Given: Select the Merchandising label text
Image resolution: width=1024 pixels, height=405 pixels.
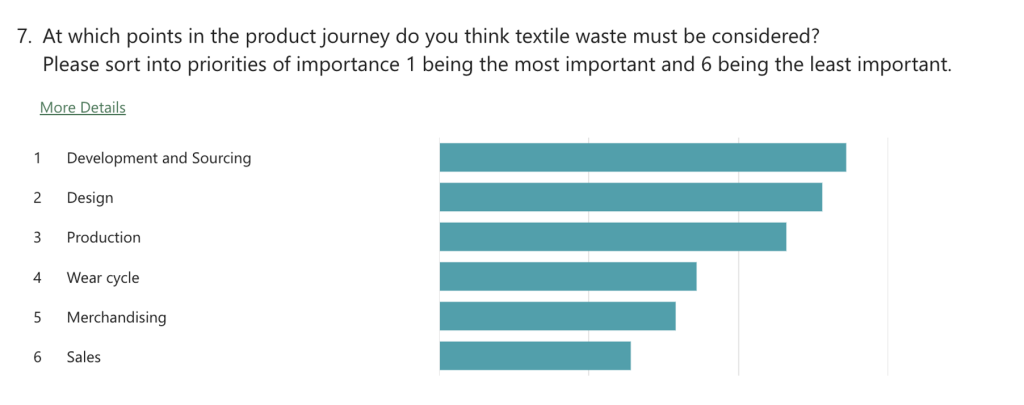Looking at the screenshot, I should (116, 317).
